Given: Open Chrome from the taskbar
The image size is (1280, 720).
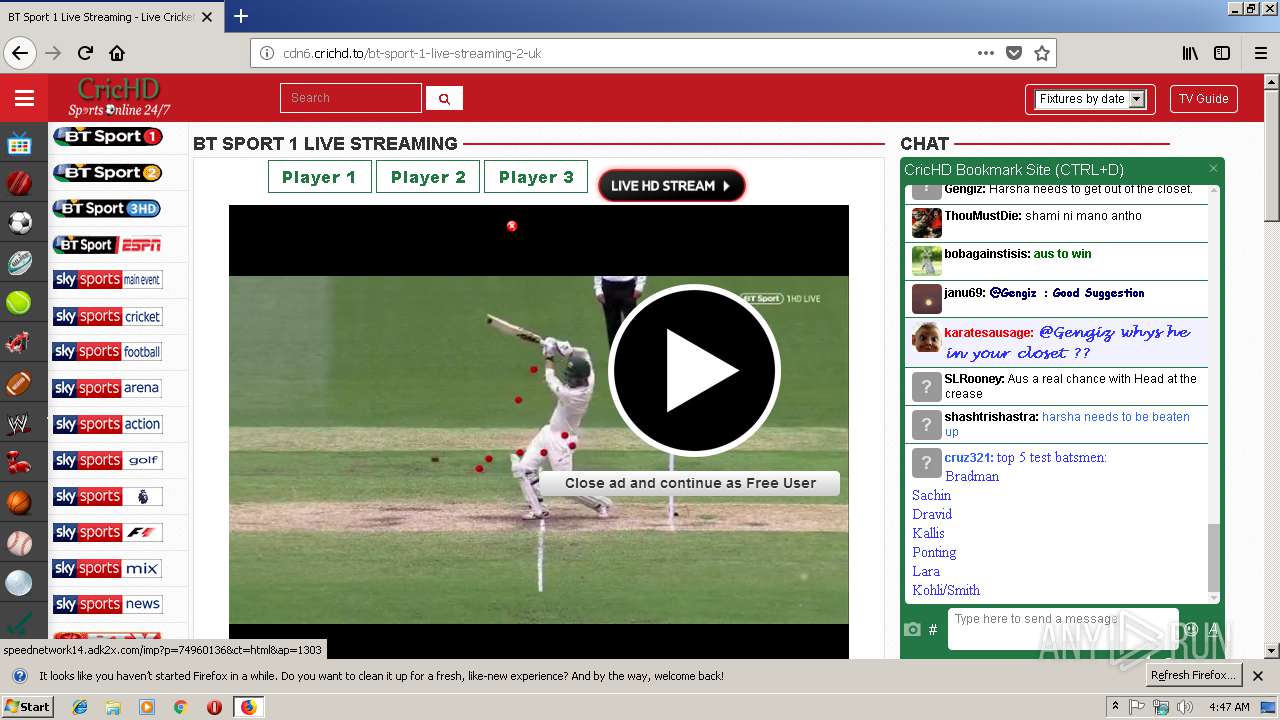Looking at the screenshot, I should pos(181,707).
